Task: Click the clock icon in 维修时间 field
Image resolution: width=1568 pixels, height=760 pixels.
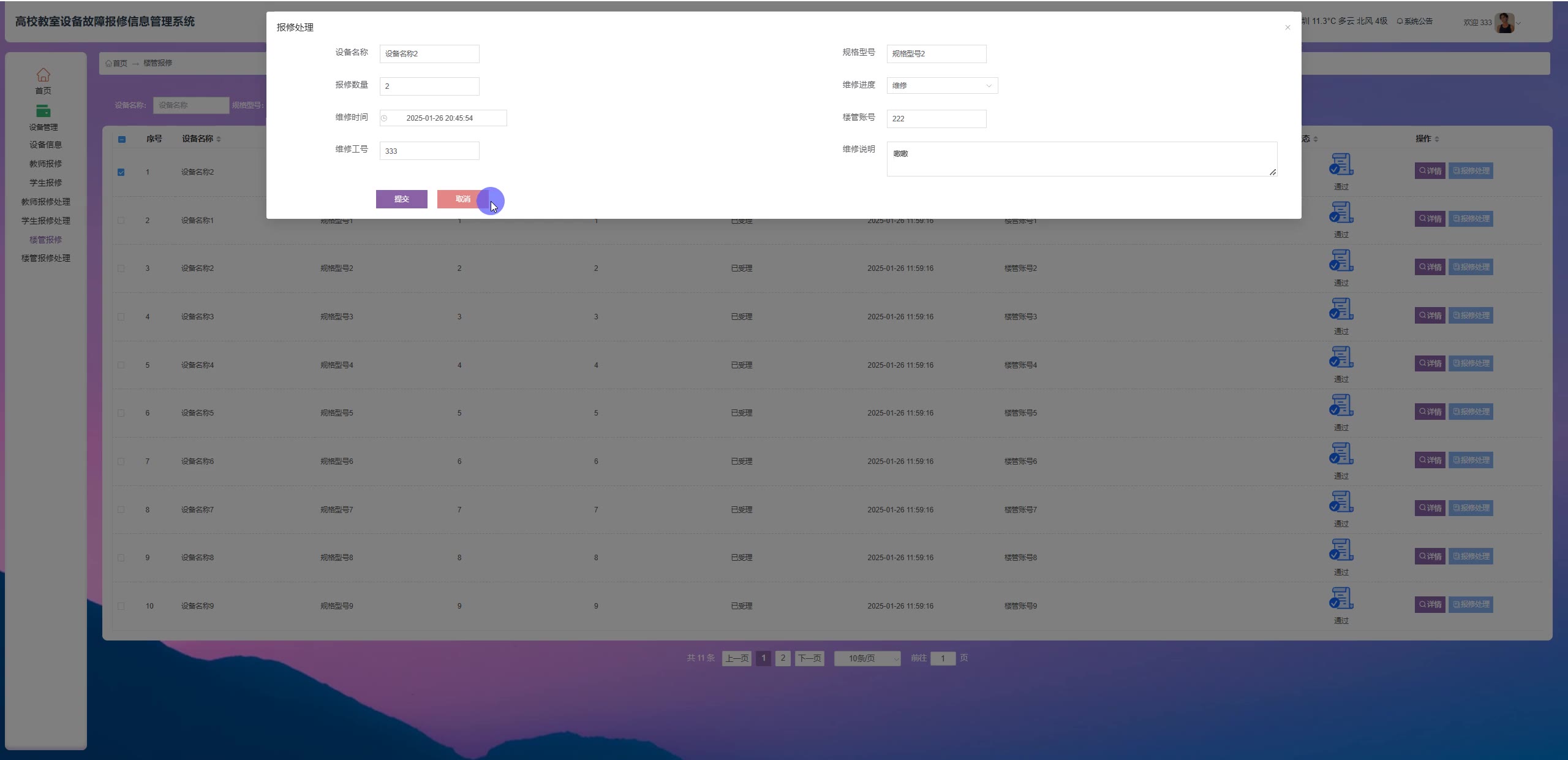Action: pos(384,118)
